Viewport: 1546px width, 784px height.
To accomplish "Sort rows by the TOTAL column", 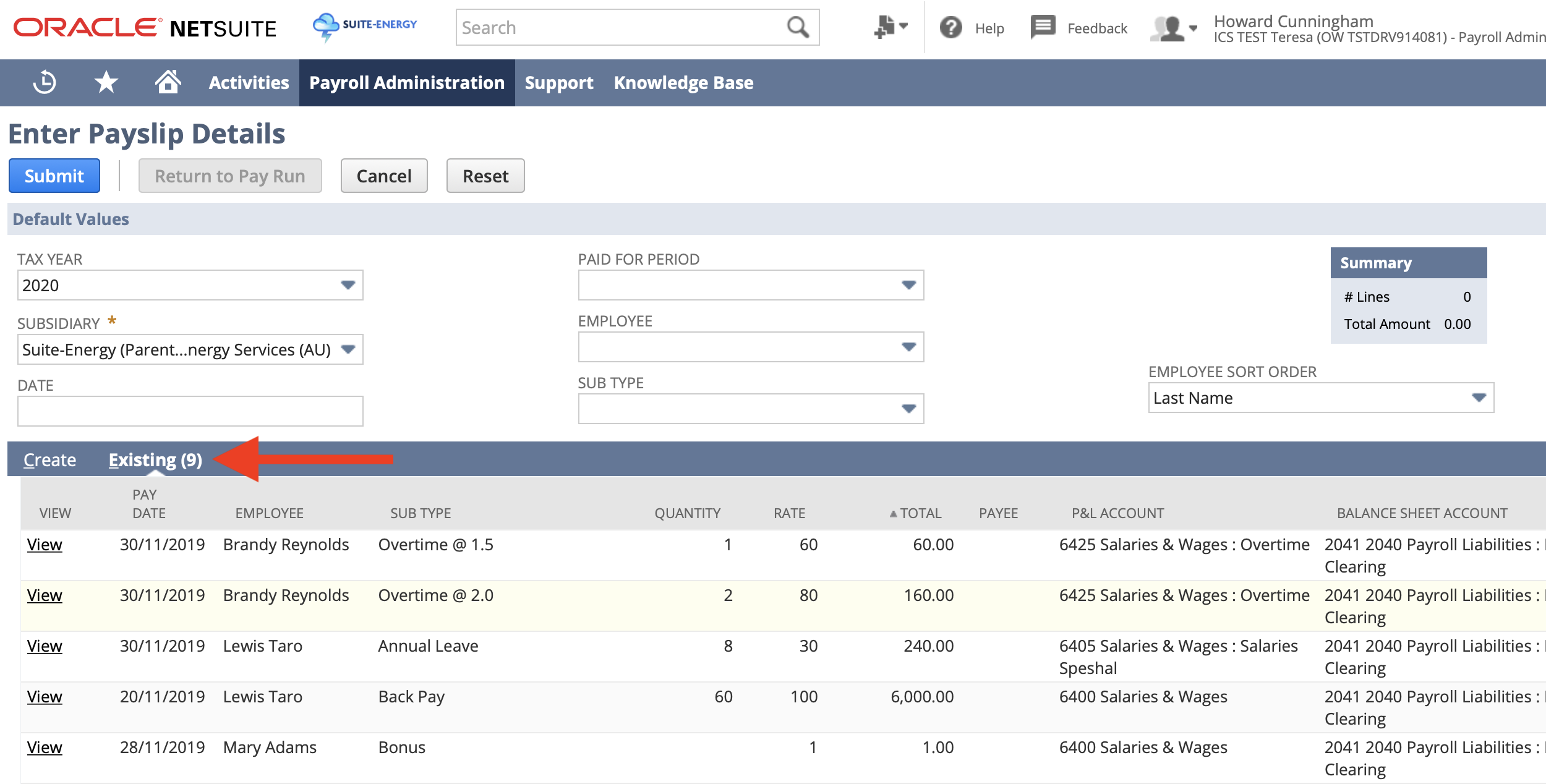I will 920,513.
